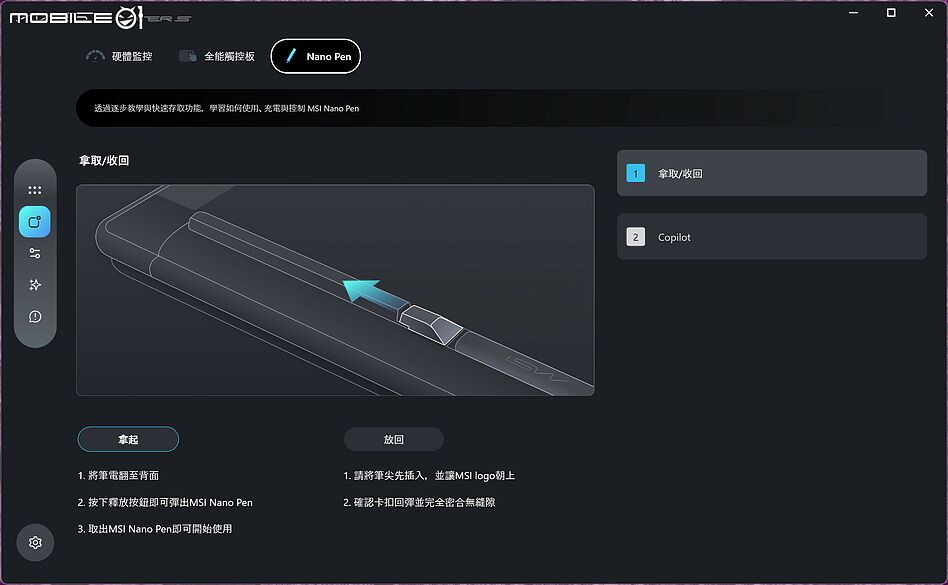Expand the 拿取/收回 tutorial step panel
Screen dimensions: 948x585
(771, 172)
